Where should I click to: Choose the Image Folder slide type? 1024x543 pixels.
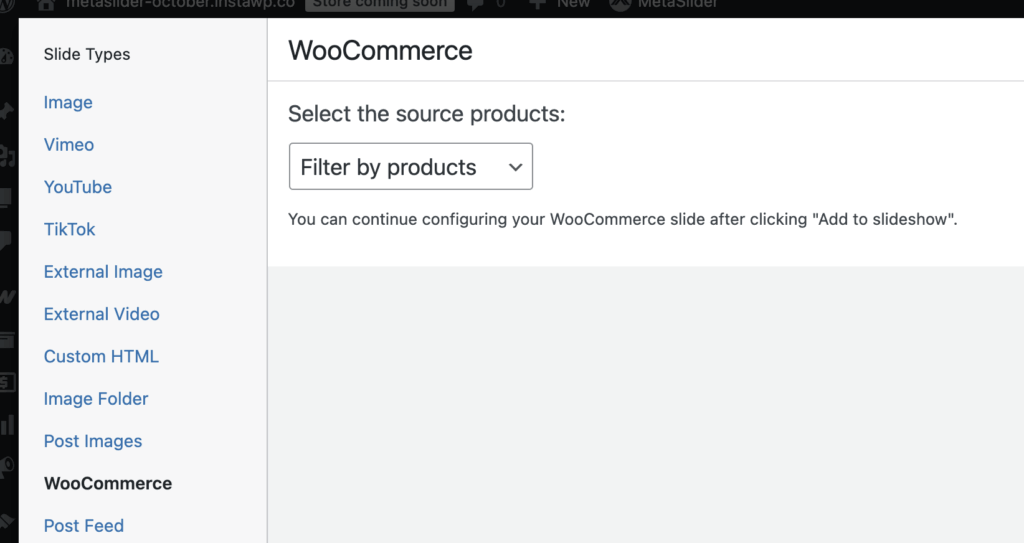click(x=96, y=399)
